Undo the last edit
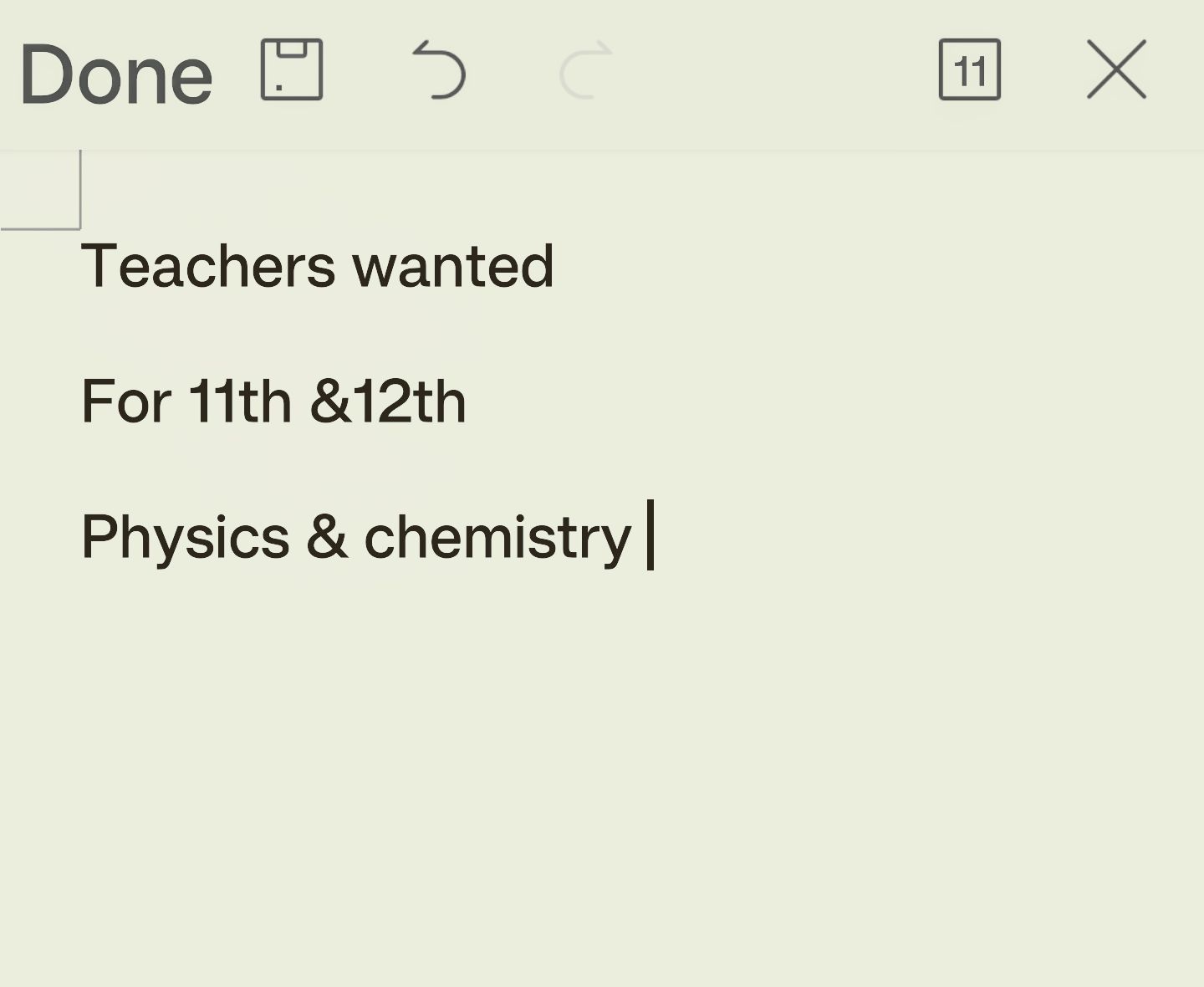Image resolution: width=1204 pixels, height=987 pixels. click(439, 70)
